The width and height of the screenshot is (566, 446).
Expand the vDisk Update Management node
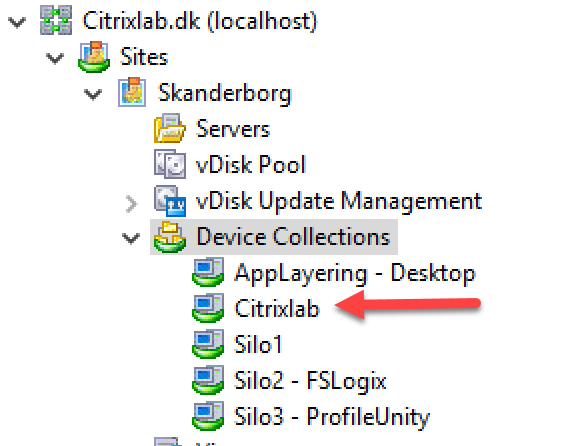[x=131, y=204]
